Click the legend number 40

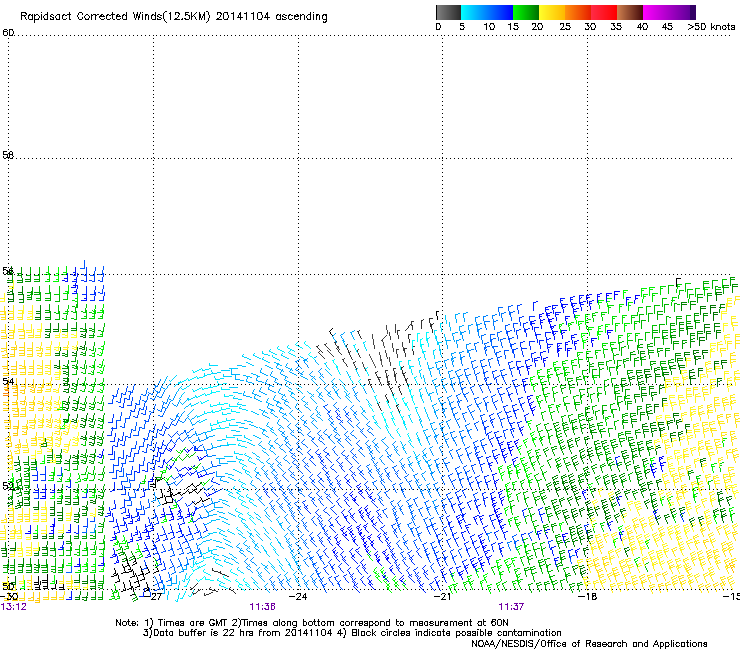pos(642,27)
